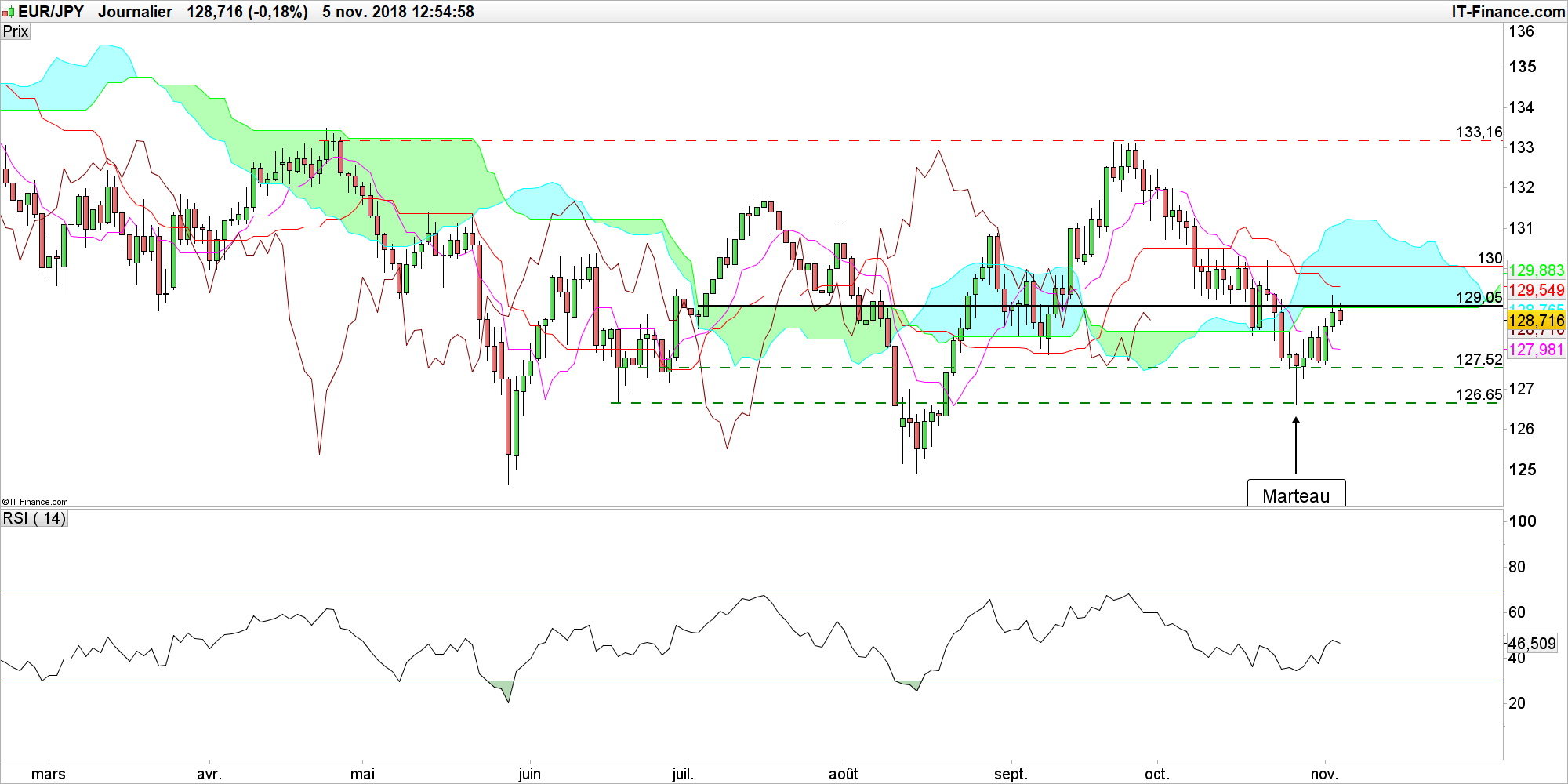Click the juin label on time axis
The width and height of the screenshot is (1568, 784).
point(530,774)
